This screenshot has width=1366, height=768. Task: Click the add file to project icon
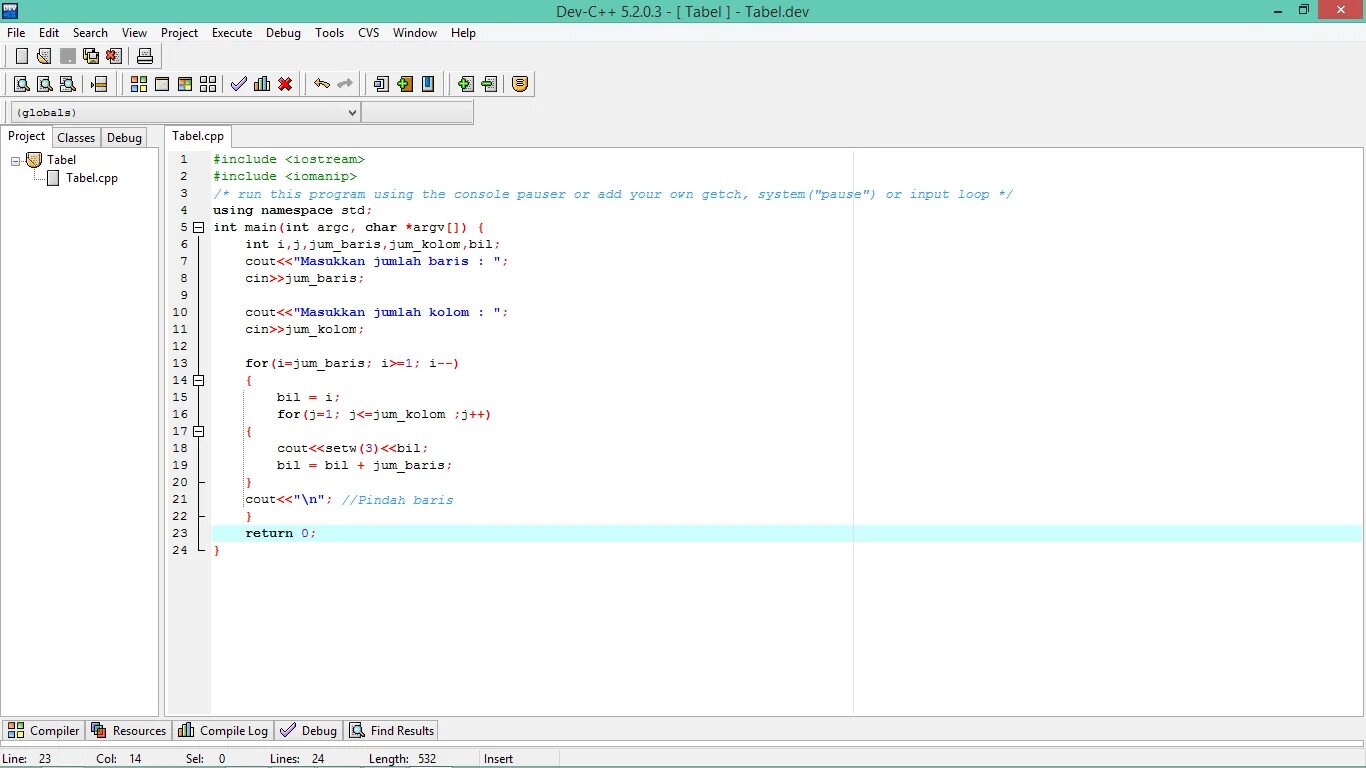tap(465, 84)
